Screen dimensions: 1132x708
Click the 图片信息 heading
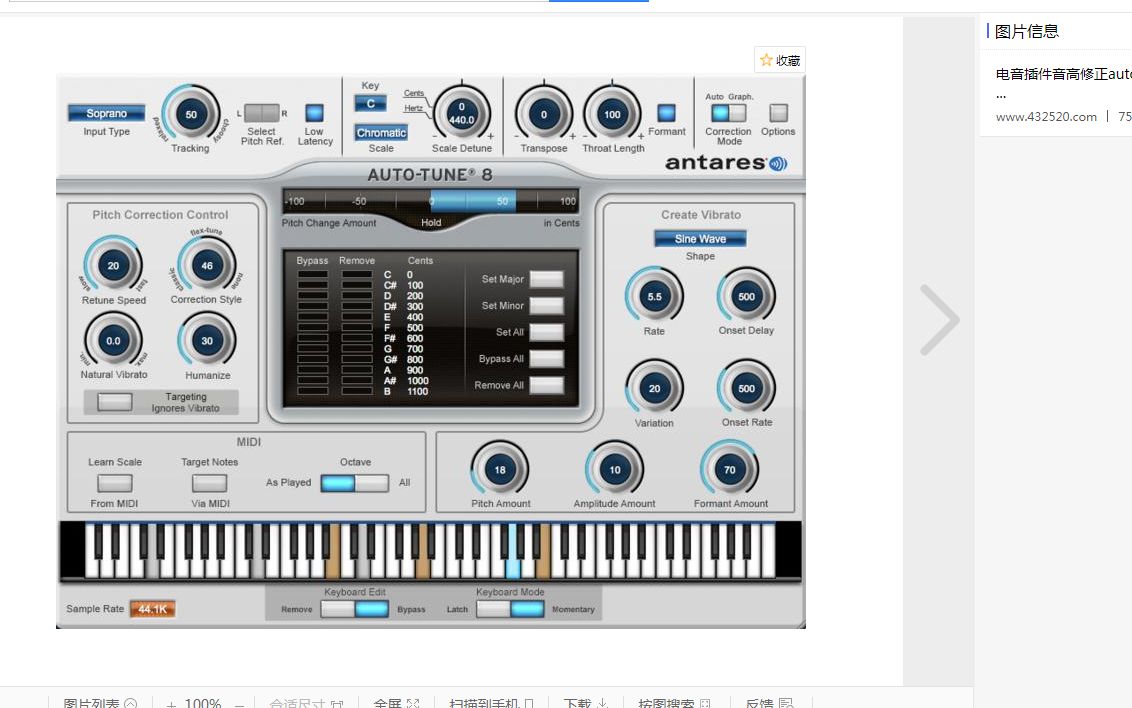point(1027,32)
